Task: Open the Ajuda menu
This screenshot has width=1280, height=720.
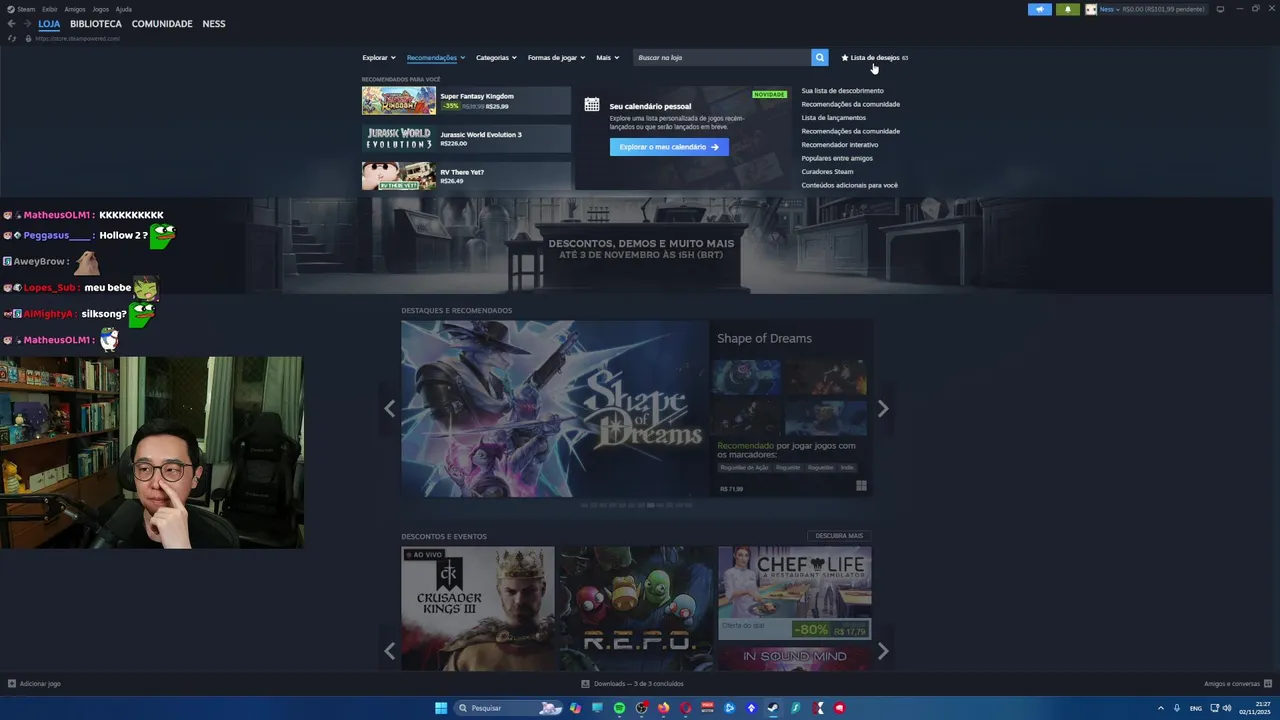Action: 124,9
